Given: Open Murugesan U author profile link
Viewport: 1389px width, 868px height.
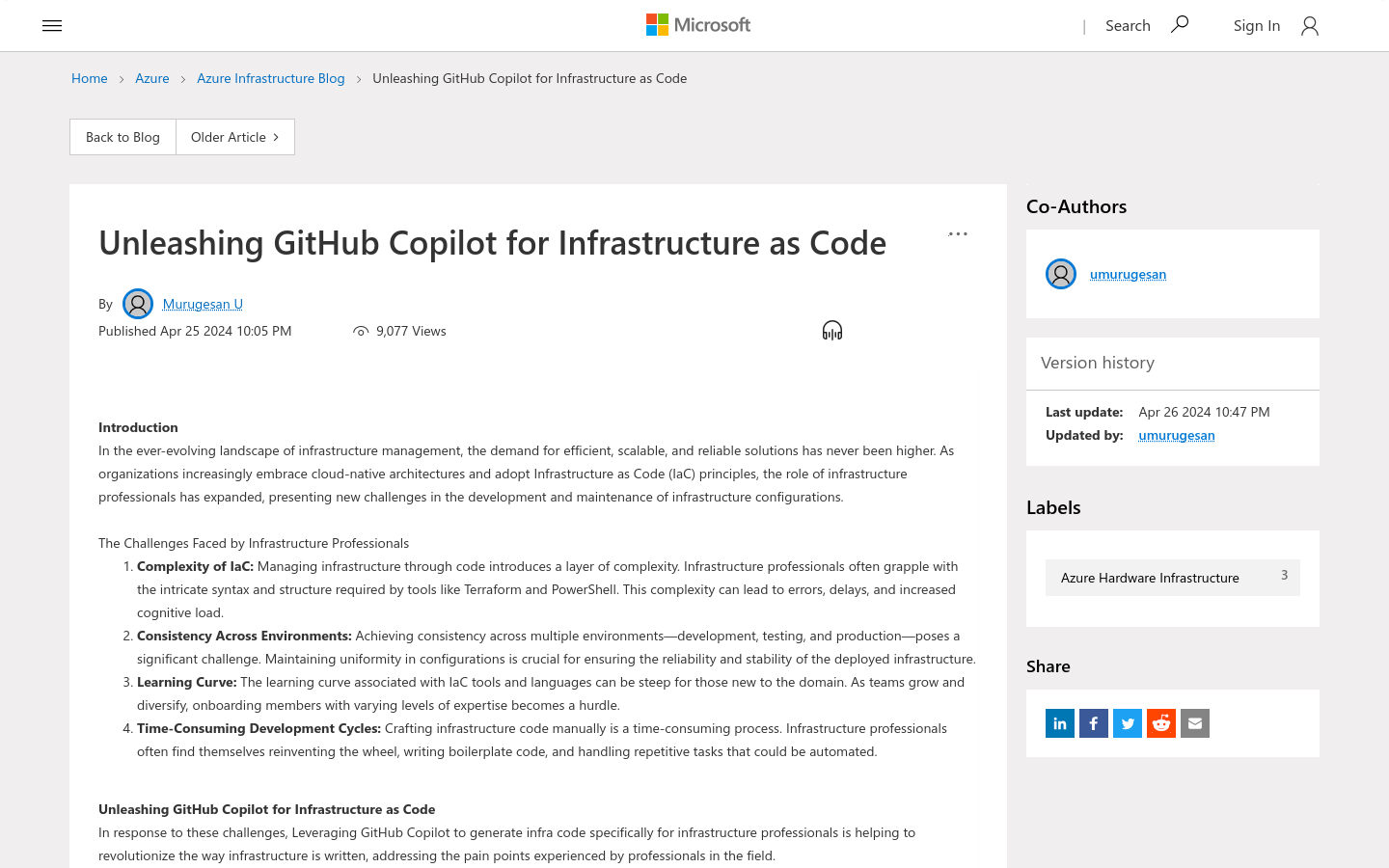Looking at the screenshot, I should click(x=203, y=304).
